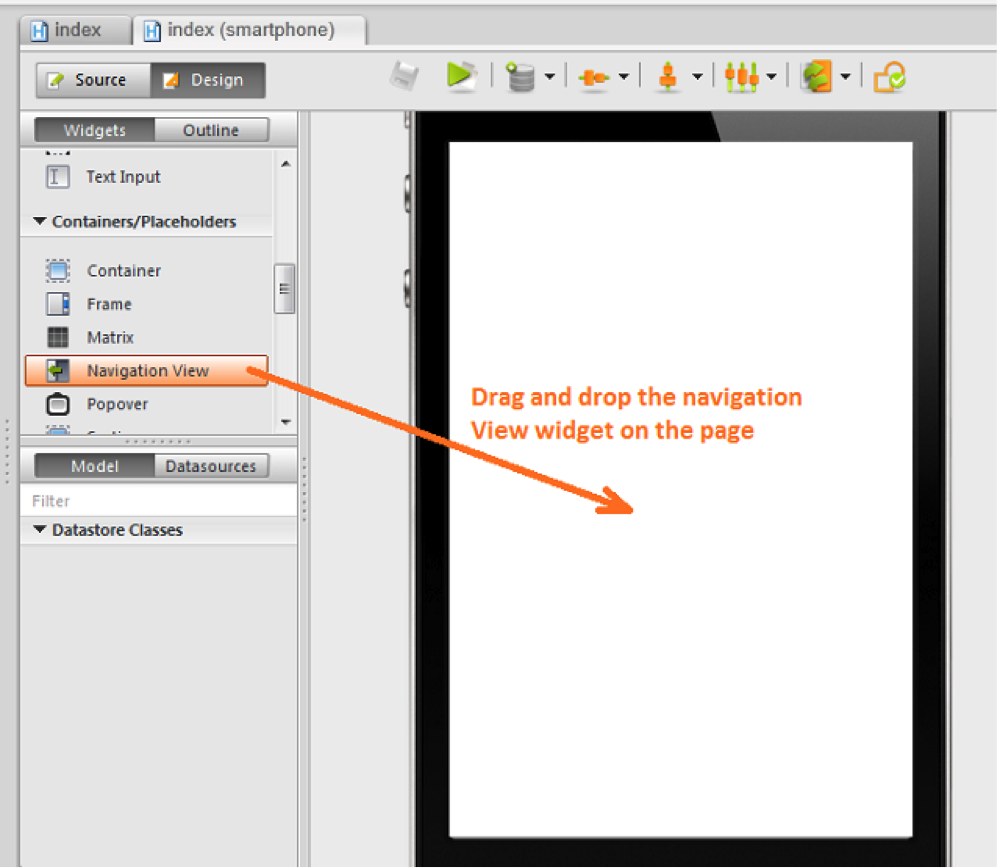Select the horizontal align toolbar icon
The width and height of the screenshot is (997, 868).
[596, 75]
